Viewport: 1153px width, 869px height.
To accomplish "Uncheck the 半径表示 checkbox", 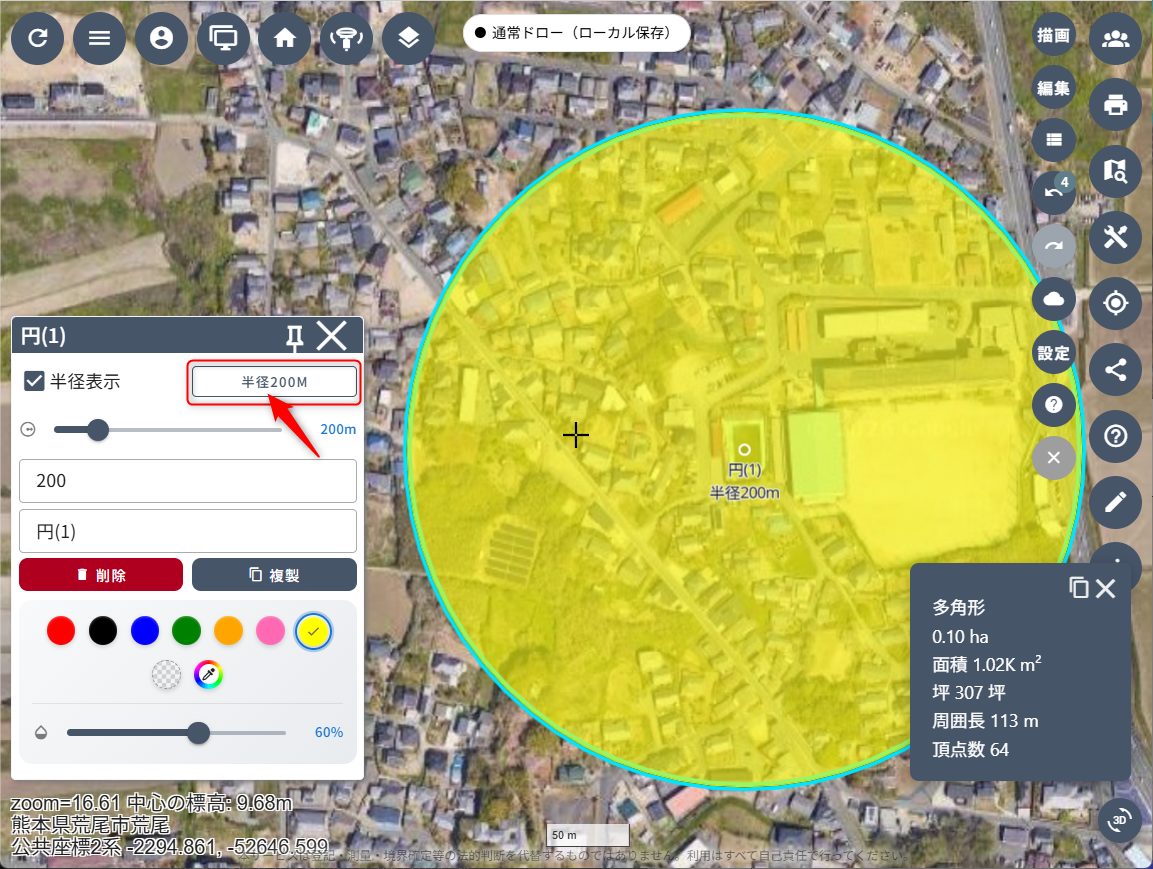I will click(x=35, y=381).
